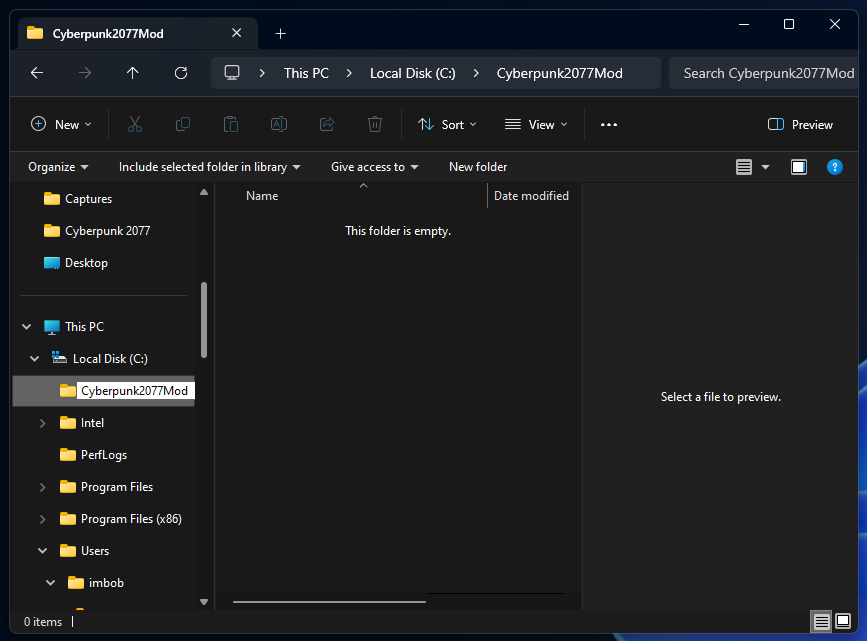Toggle the Preview pane button

(x=800, y=124)
